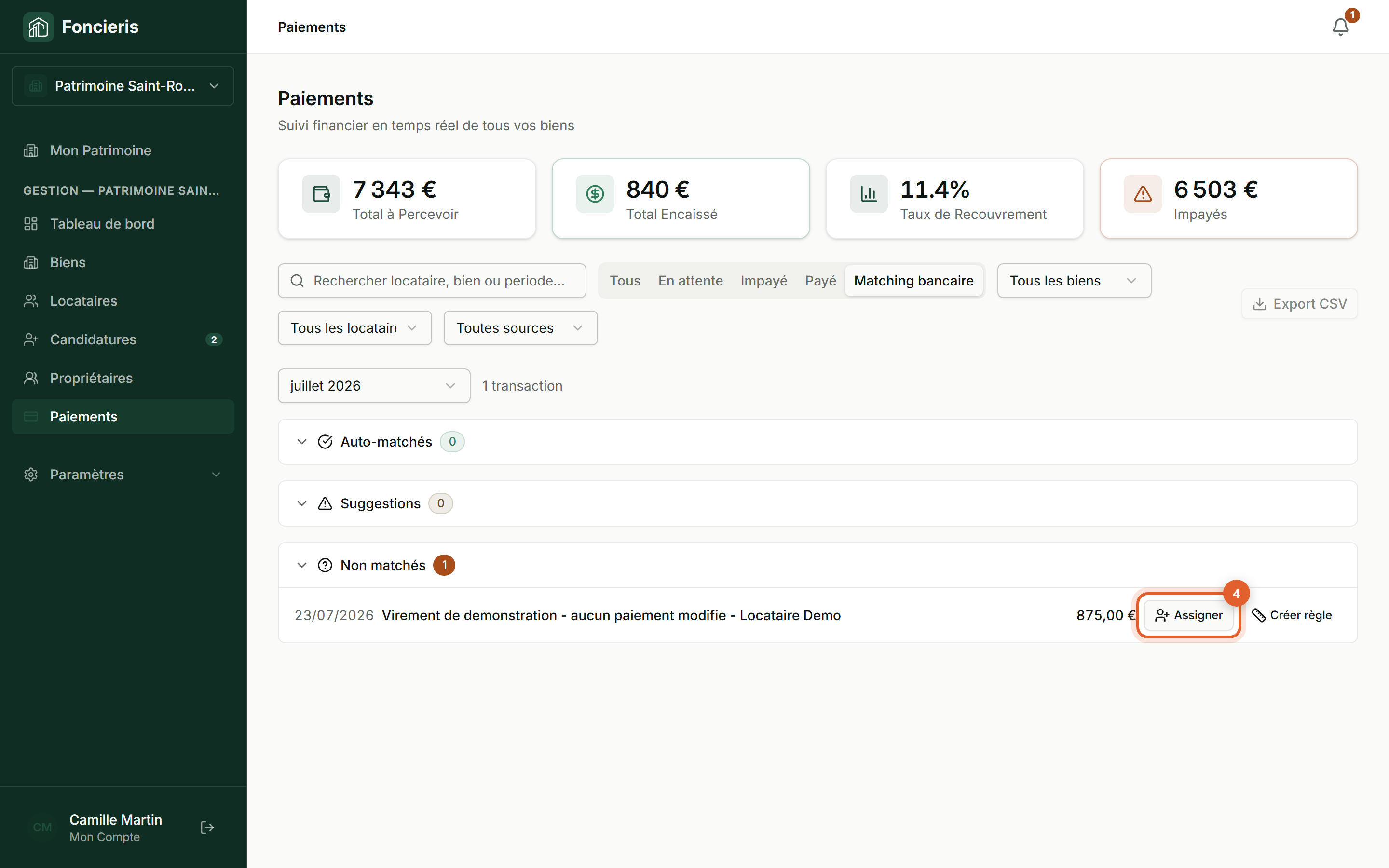Focus the Rechercher locataire search field

pos(432,281)
